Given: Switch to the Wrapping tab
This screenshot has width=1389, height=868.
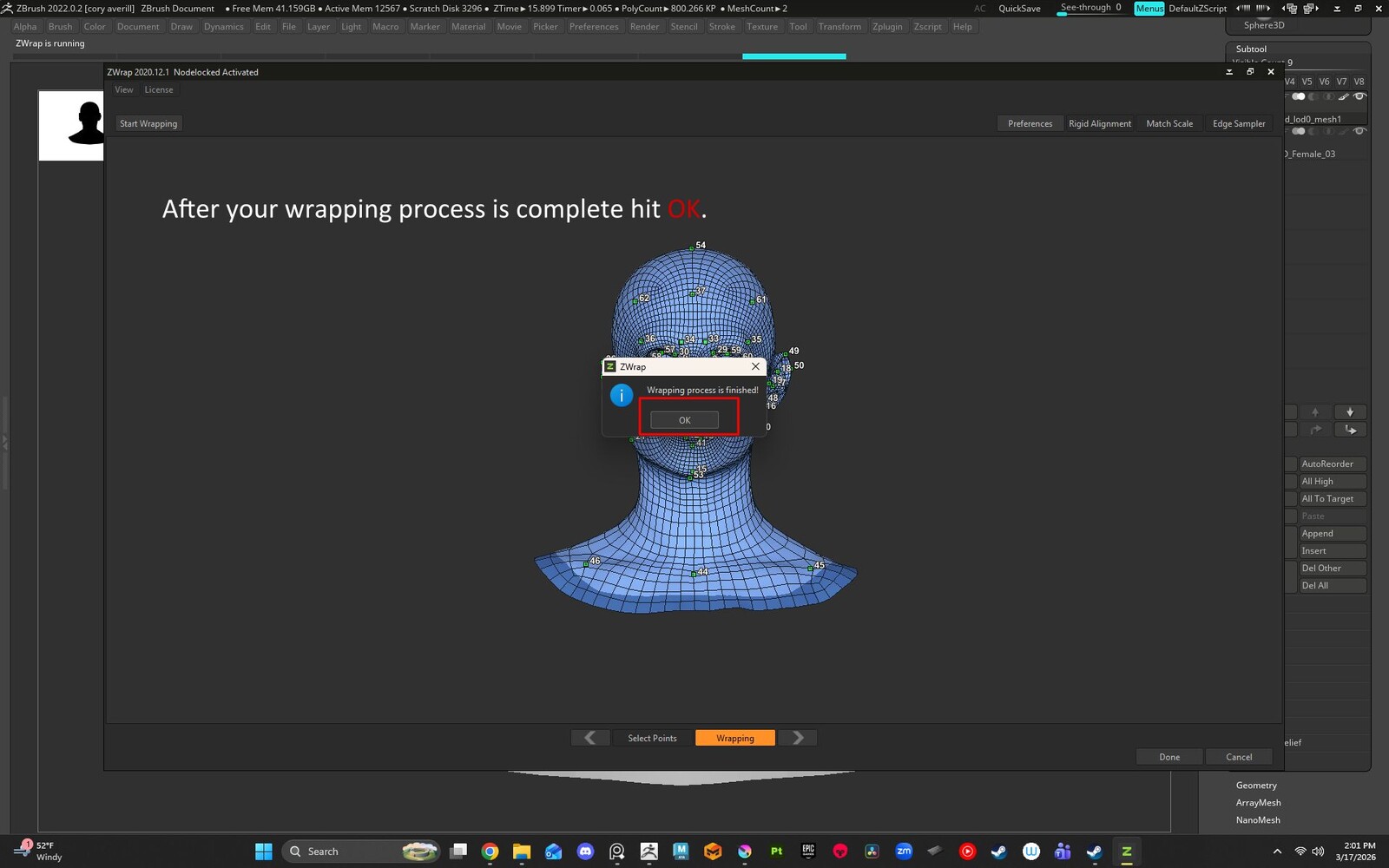Looking at the screenshot, I should pyautogui.click(x=734, y=738).
